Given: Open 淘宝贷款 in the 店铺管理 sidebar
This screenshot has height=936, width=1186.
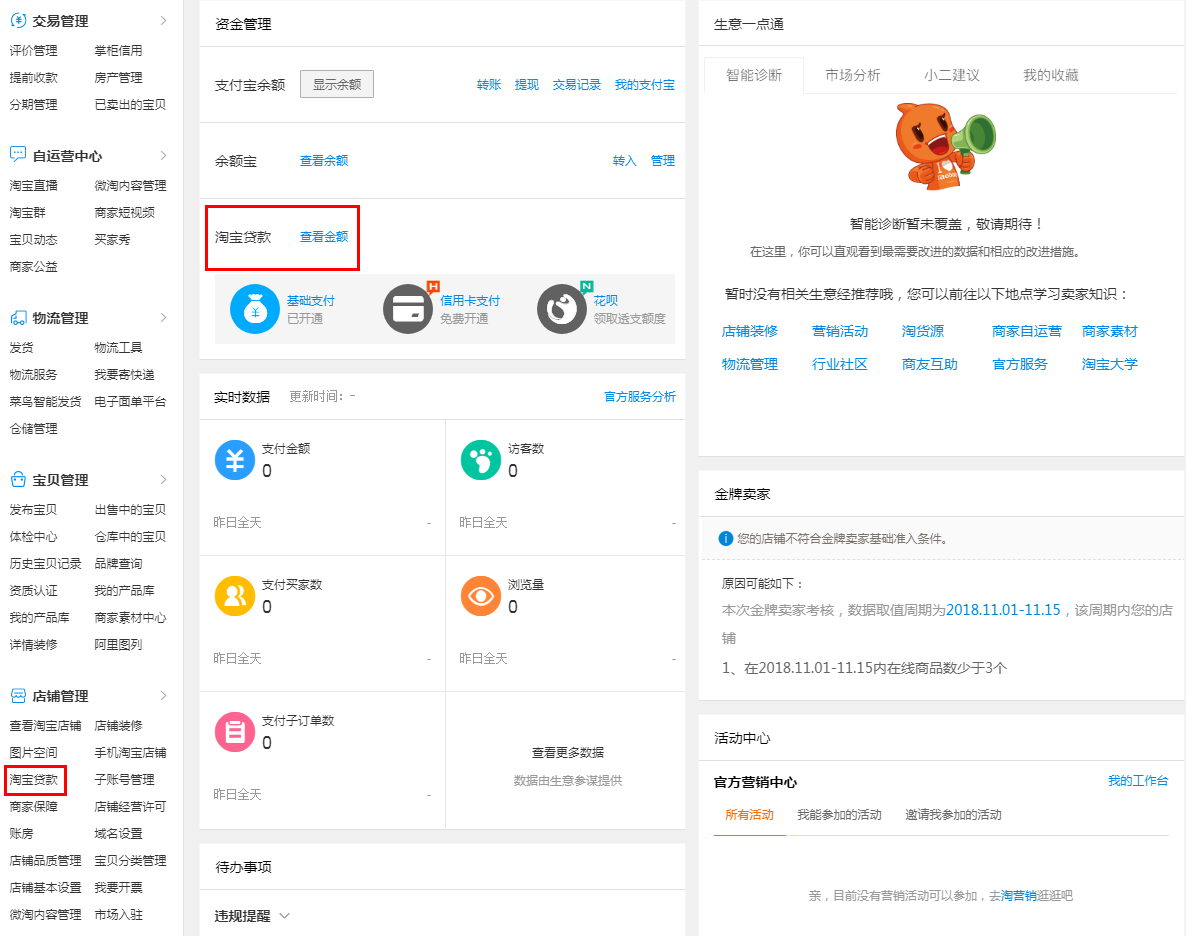Looking at the screenshot, I should click(33, 779).
